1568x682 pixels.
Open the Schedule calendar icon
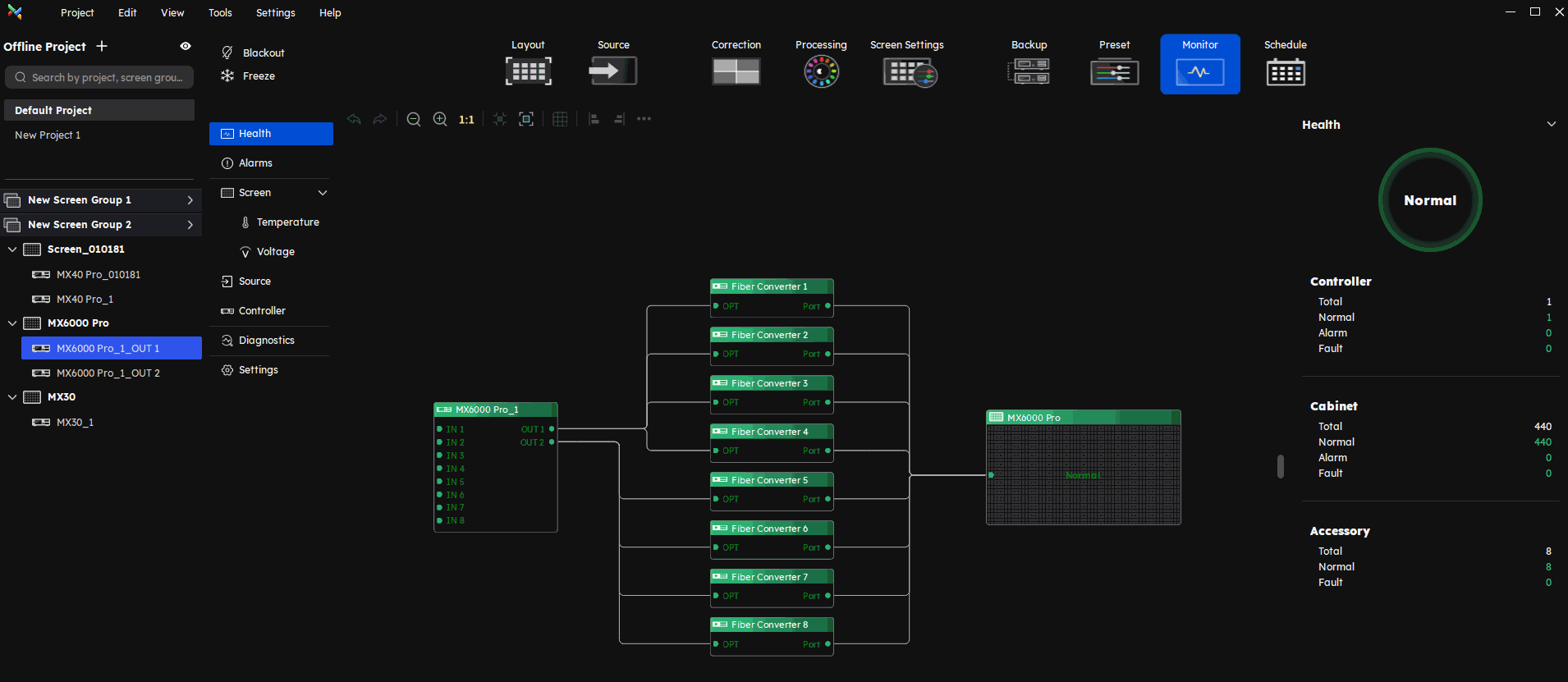[1285, 72]
